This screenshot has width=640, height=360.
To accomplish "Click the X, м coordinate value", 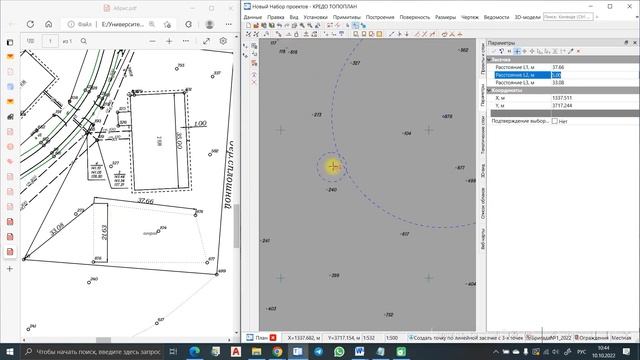I will (x=562, y=98).
